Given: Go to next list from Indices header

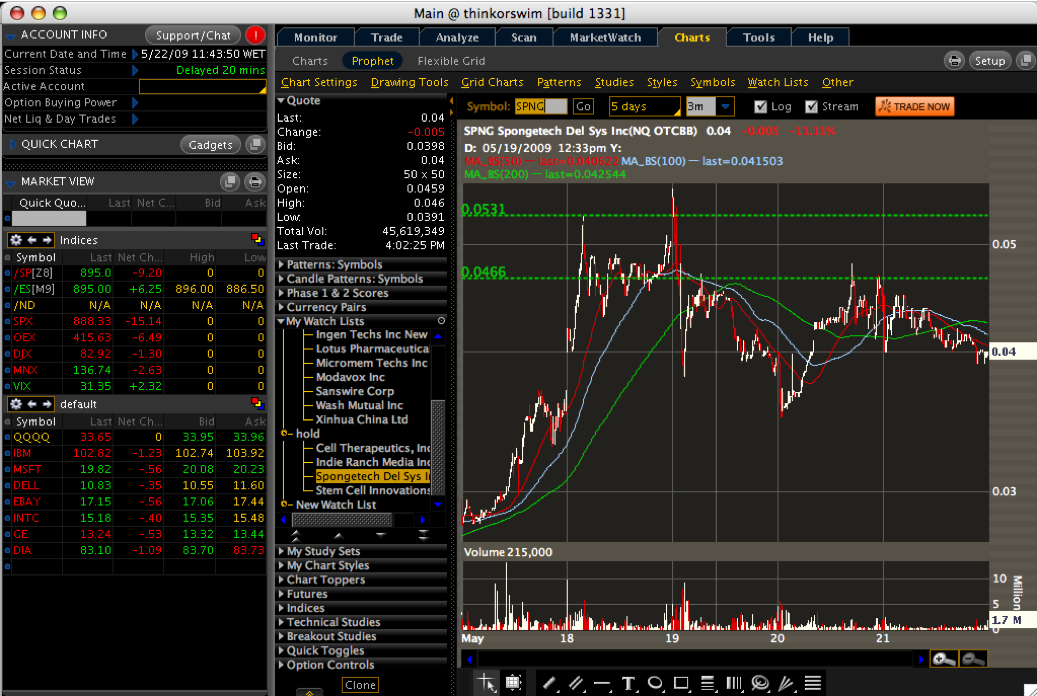Looking at the screenshot, I should [x=47, y=239].
